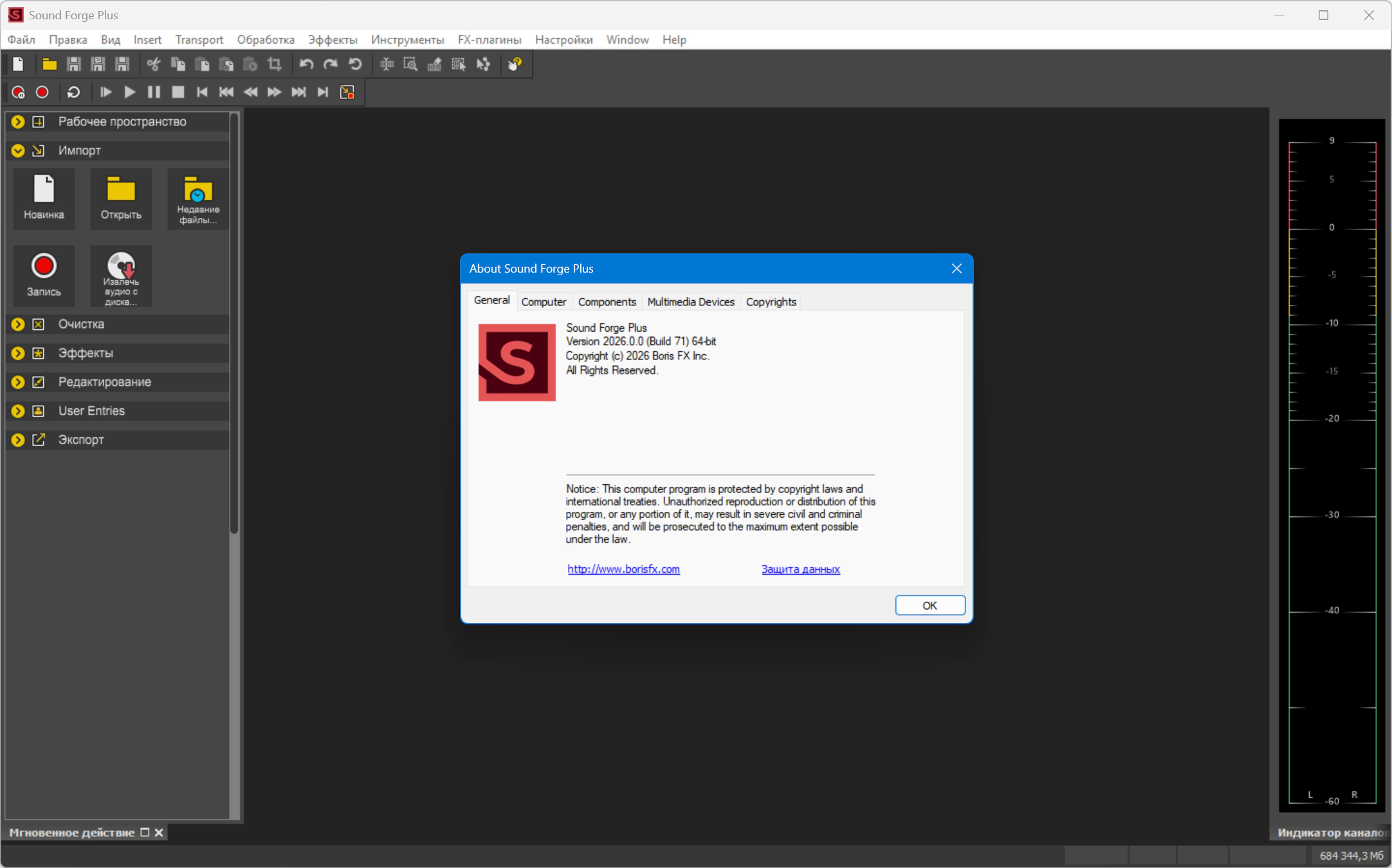The height and width of the screenshot is (868, 1392).
Task: Open a file via yellow folder toolbar icon
Action: (x=50, y=64)
